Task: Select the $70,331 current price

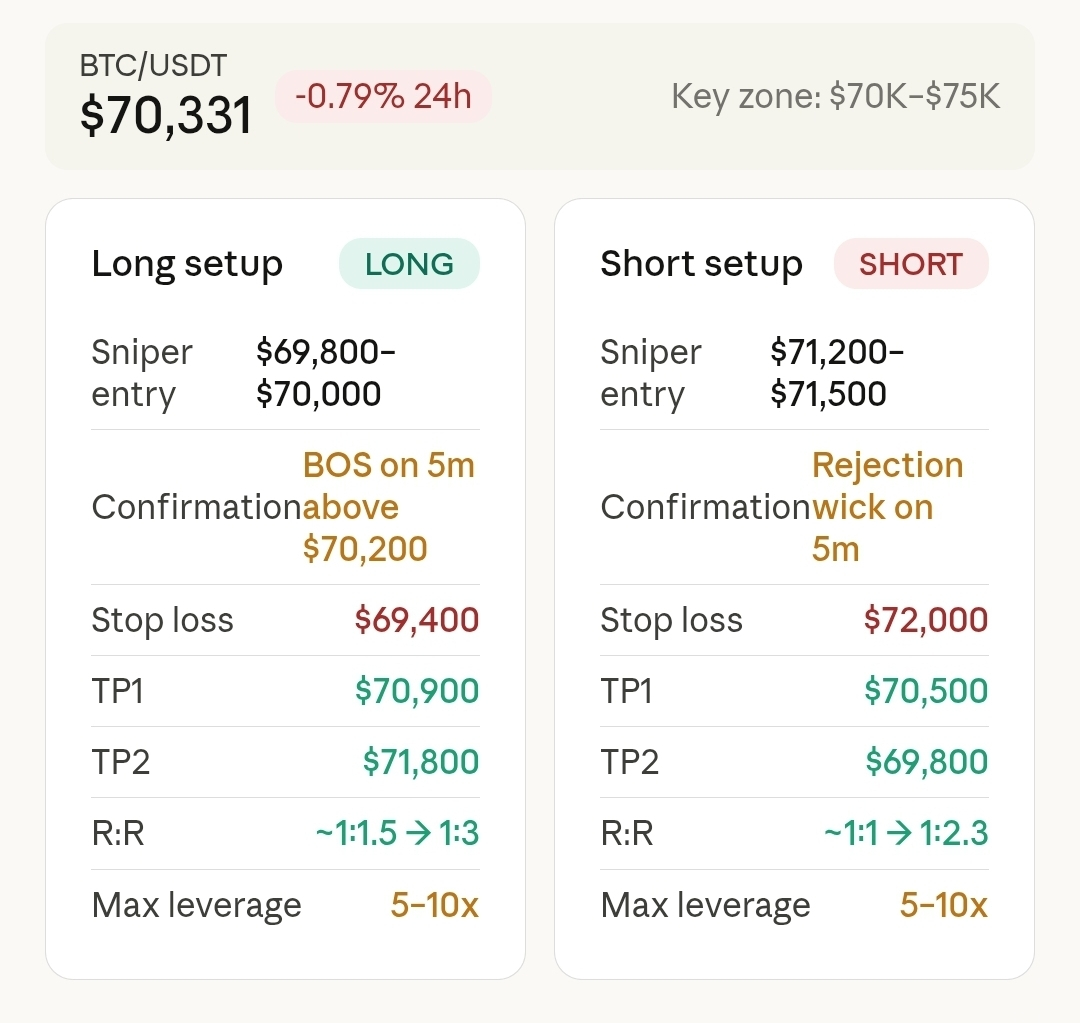Action: click(166, 116)
